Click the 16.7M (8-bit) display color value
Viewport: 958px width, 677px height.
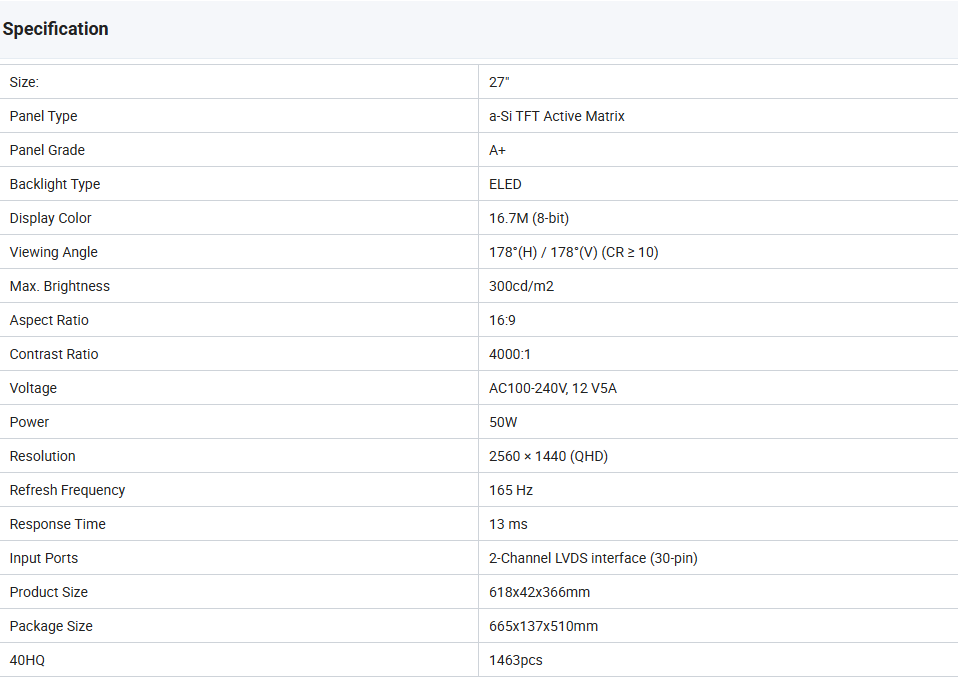click(x=529, y=218)
